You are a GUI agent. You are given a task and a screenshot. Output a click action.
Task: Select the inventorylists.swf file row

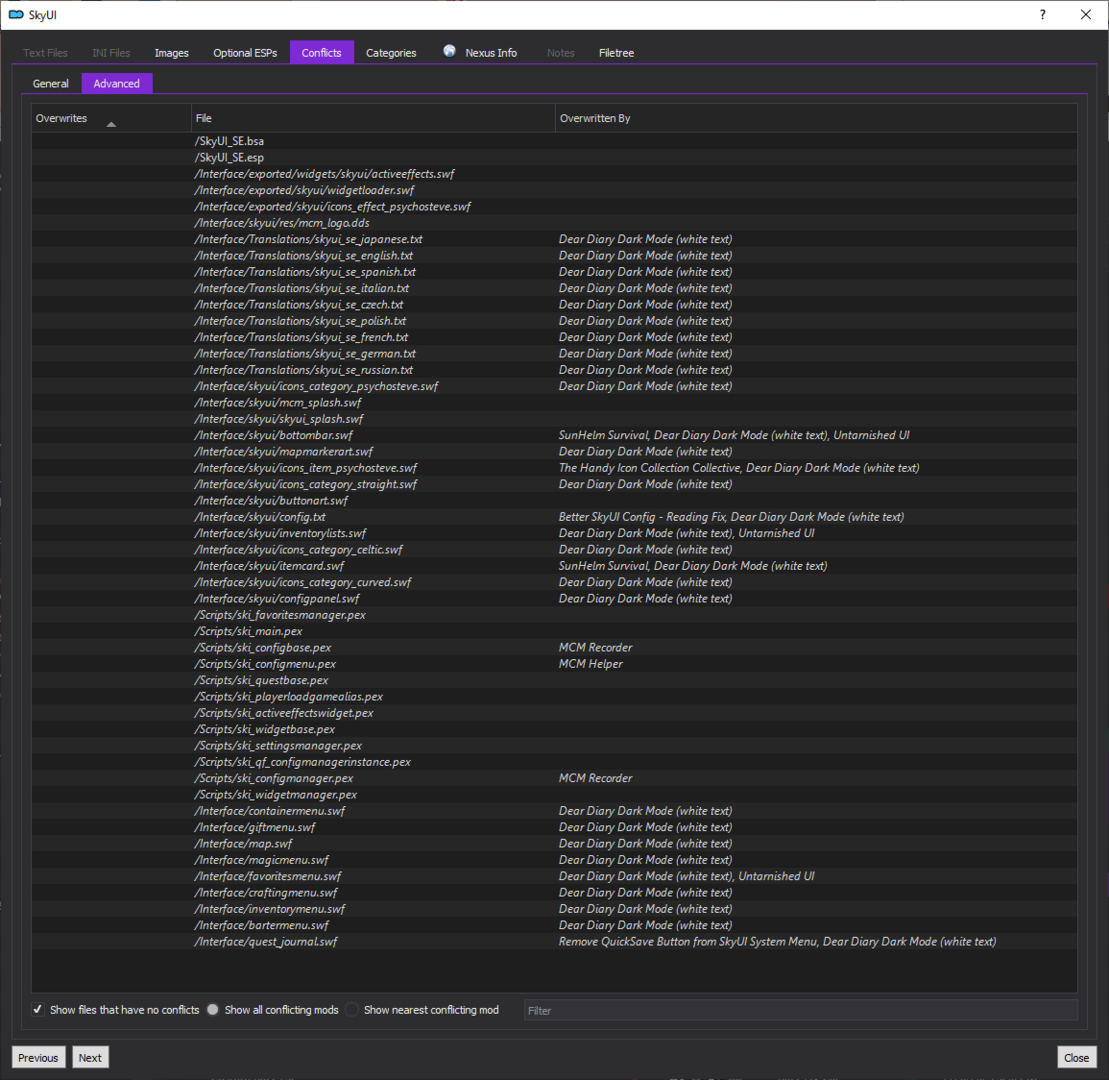coord(554,533)
